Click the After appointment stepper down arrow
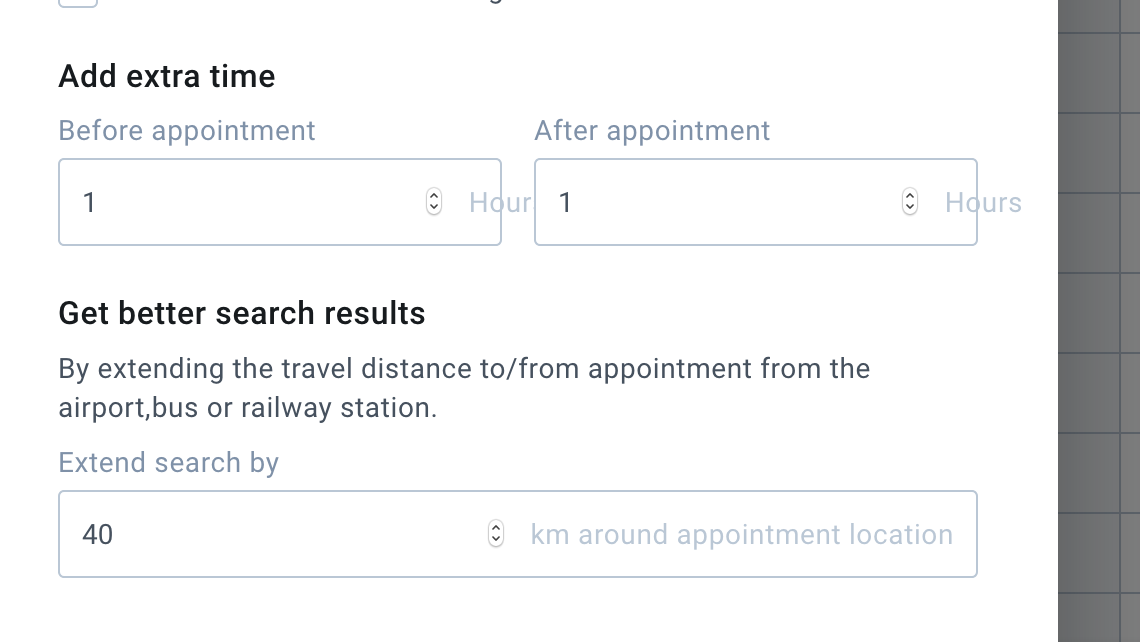The width and height of the screenshot is (1140, 642). tap(910, 207)
